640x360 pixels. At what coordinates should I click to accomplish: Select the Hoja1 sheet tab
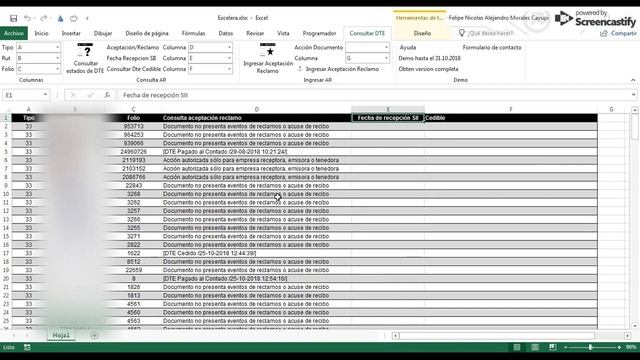61,335
